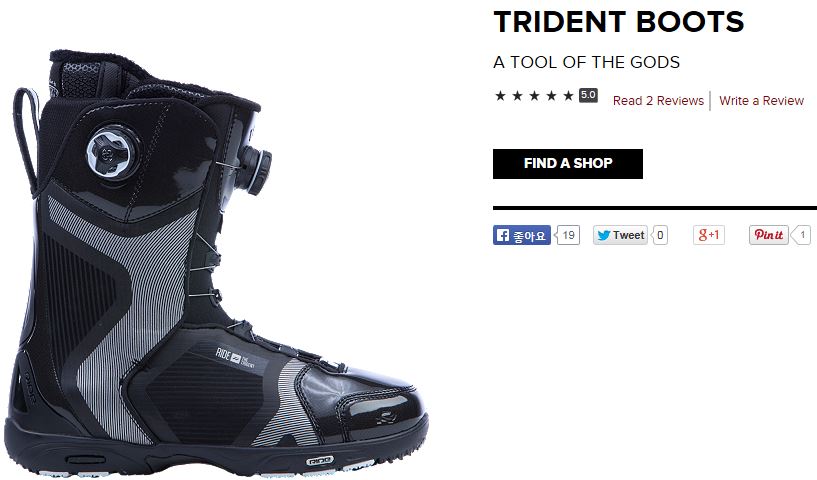Viewport: 817px width, 480px height.
Task: Open the Write a Review link
Action: [x=761, y=101]
